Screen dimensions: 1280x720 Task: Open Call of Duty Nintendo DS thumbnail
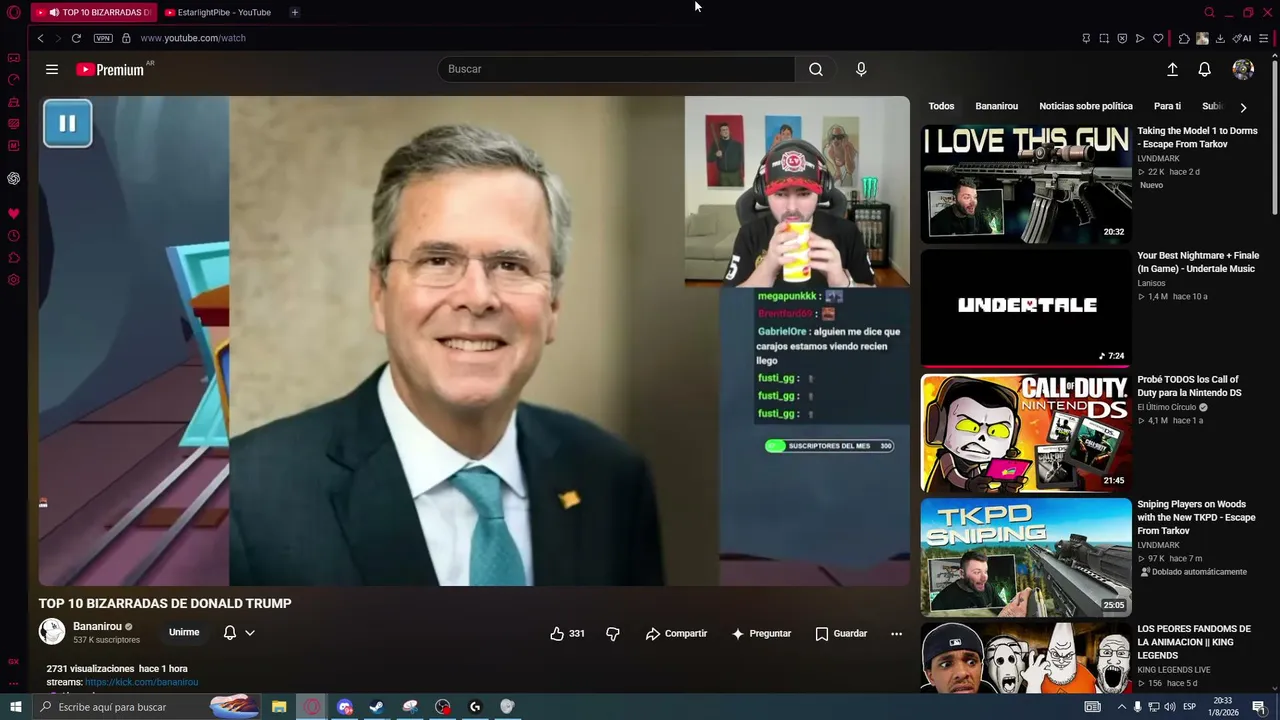[1026, 433]
